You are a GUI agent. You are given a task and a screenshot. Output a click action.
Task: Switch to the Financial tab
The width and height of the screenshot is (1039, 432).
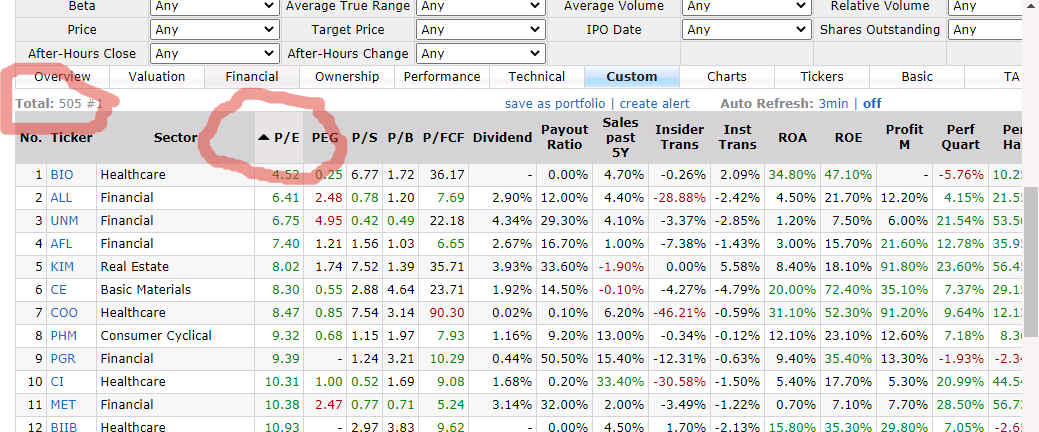[252, 77]
